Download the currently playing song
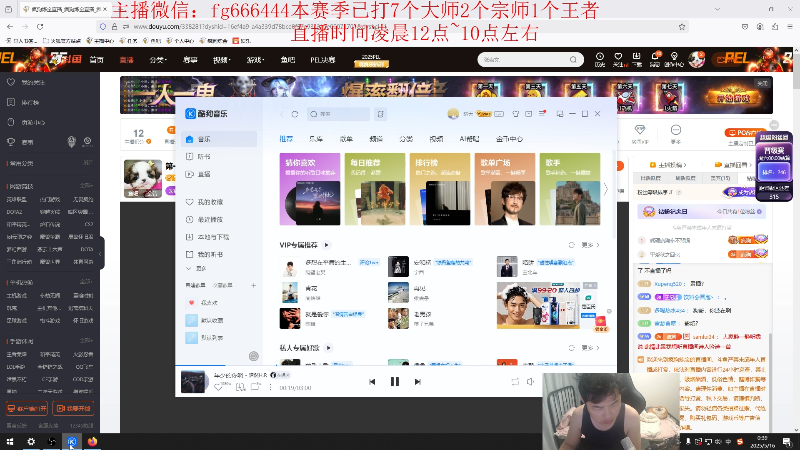Screen dimensions: 800x450 tap(240, 387)
